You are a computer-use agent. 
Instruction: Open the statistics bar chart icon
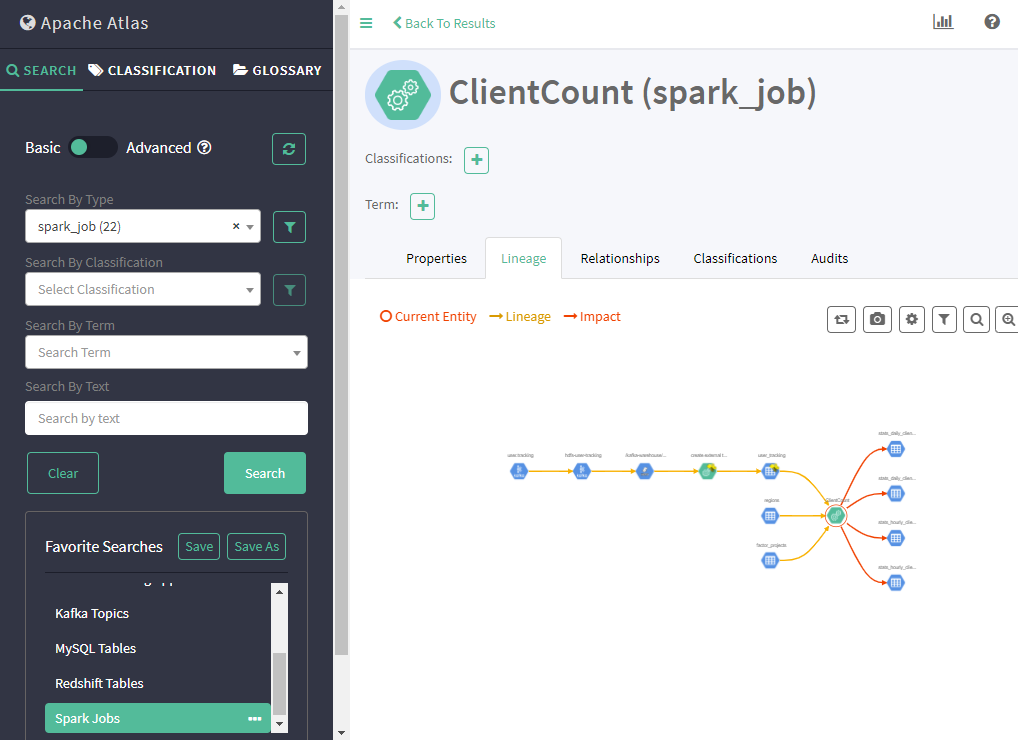click(x=943, y=21)
